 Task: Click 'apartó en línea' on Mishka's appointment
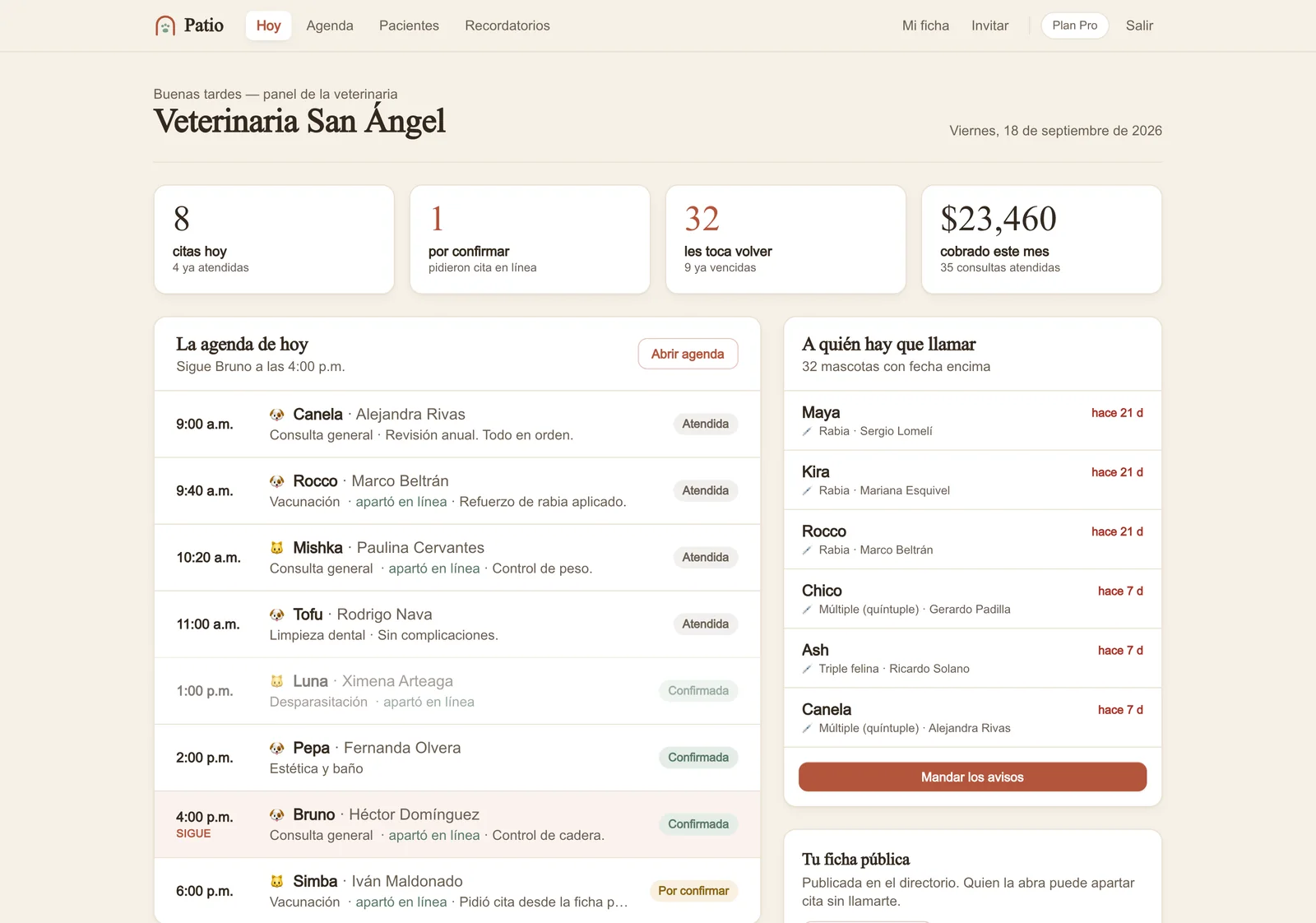(434, 568)
